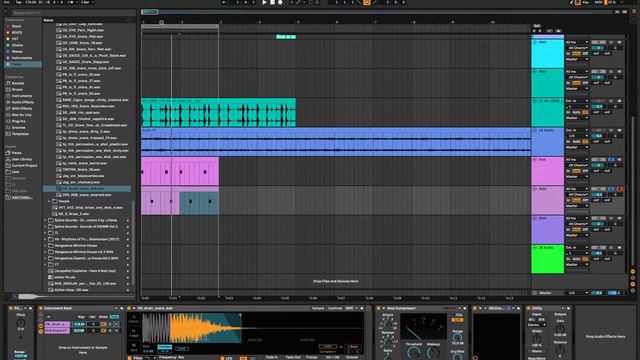
Task: Select the orange BEATS collection
Action: [x=17, y=32]
